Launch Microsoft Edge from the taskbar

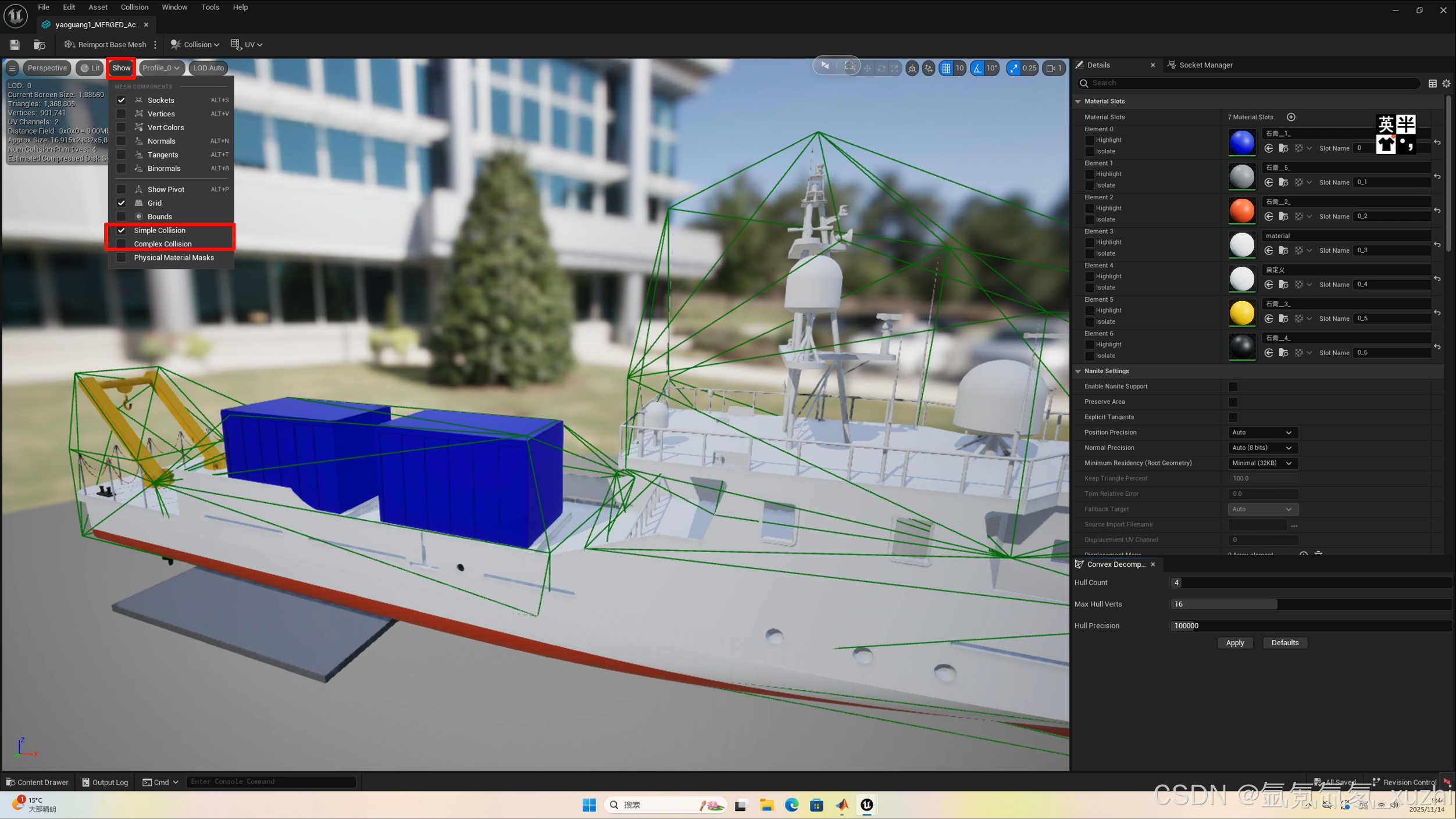(x=791, y=804)
